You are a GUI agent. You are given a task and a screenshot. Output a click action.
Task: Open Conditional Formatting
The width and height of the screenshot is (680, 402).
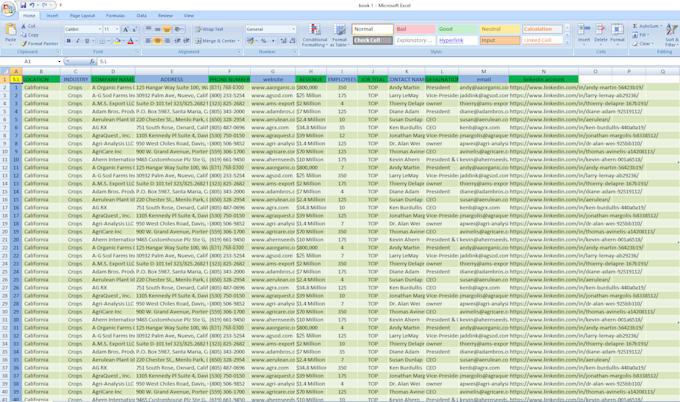[314, 35]
